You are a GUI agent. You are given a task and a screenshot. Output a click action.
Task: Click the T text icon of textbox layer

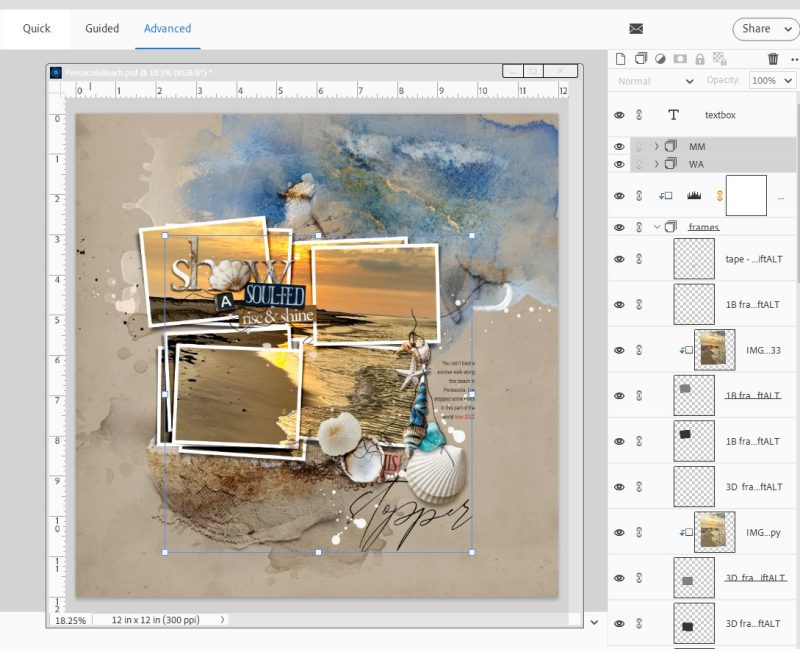point(673,115)
